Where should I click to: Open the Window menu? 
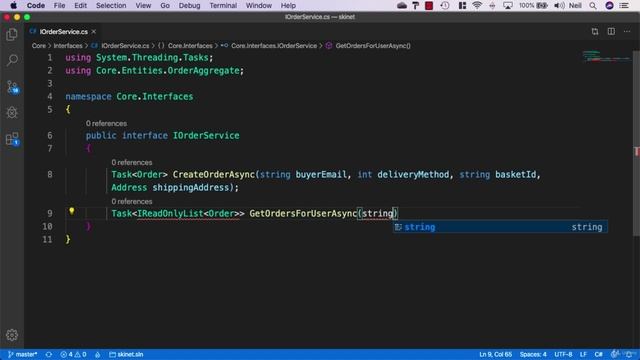(x=258, y=5)
